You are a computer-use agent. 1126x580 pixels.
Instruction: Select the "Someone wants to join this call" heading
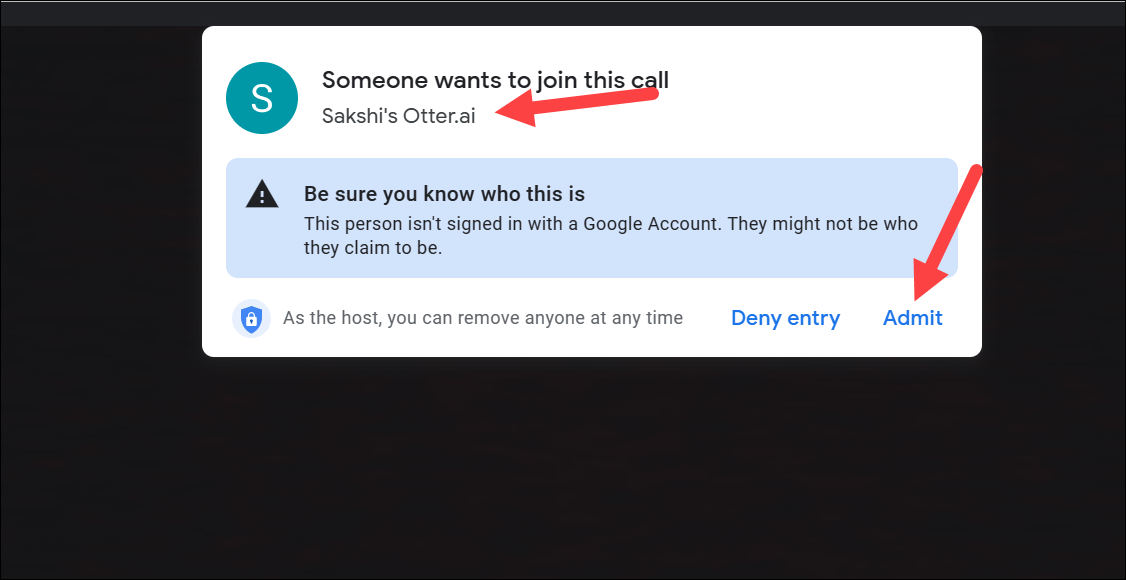pyautogui.click(x=495, y=80)
